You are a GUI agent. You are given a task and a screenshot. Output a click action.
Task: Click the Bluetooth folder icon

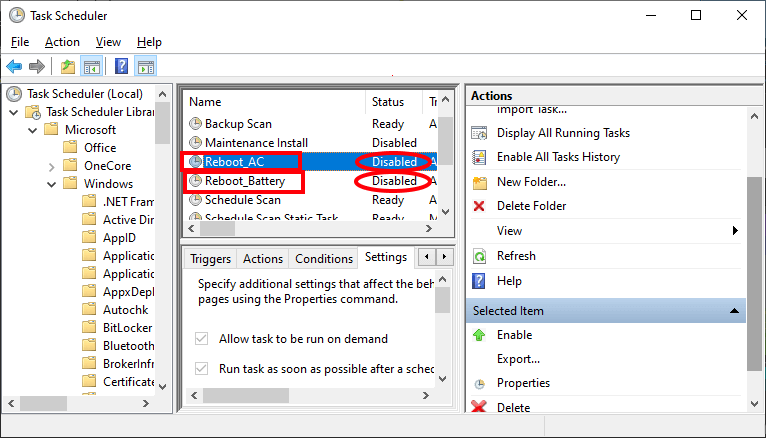89,345
